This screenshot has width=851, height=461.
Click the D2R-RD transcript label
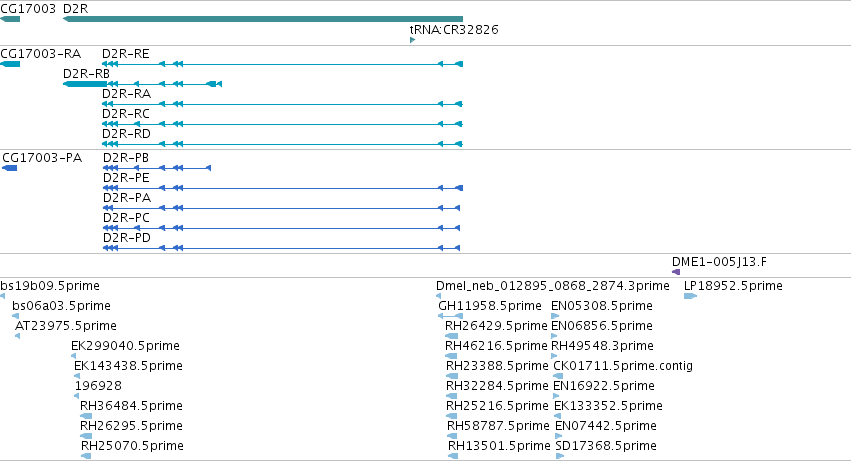pos(126,134)
